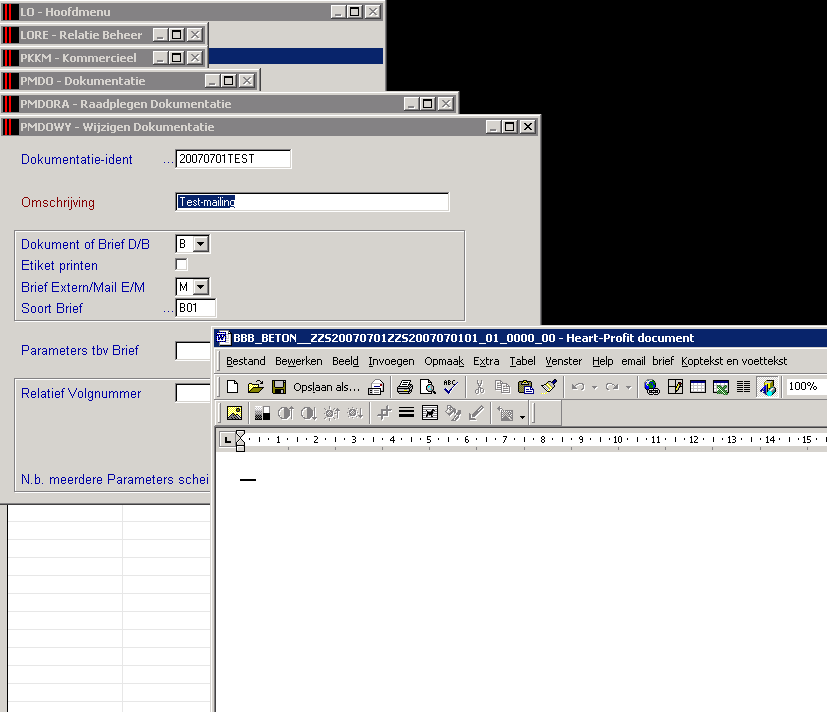Click the Insert Picture icon
The image size is (827, 712).
tap(234, 413)
